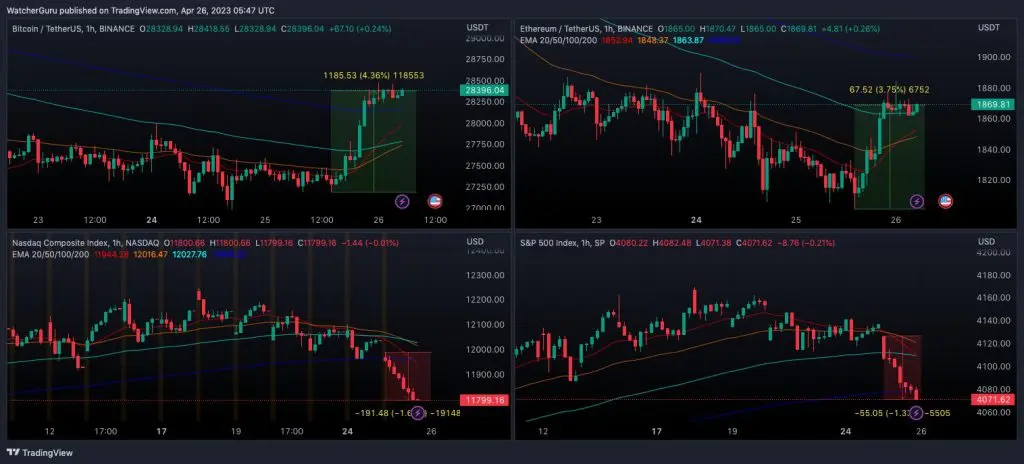Screen dimensions: 1024x464
Task: Click the S&P 500 Index symbol title
Action: [550, 243]
